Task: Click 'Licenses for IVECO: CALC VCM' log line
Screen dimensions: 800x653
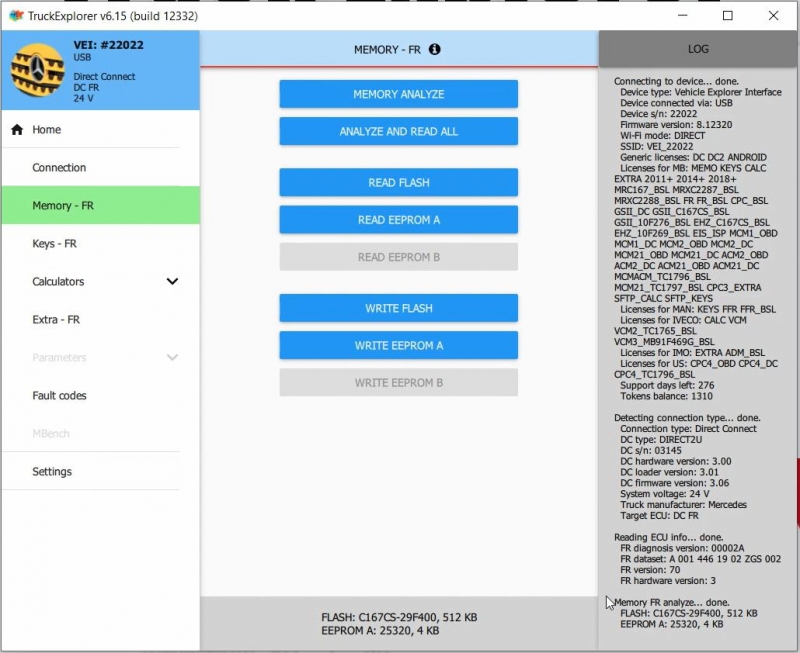Action: [x=683, y=320]
